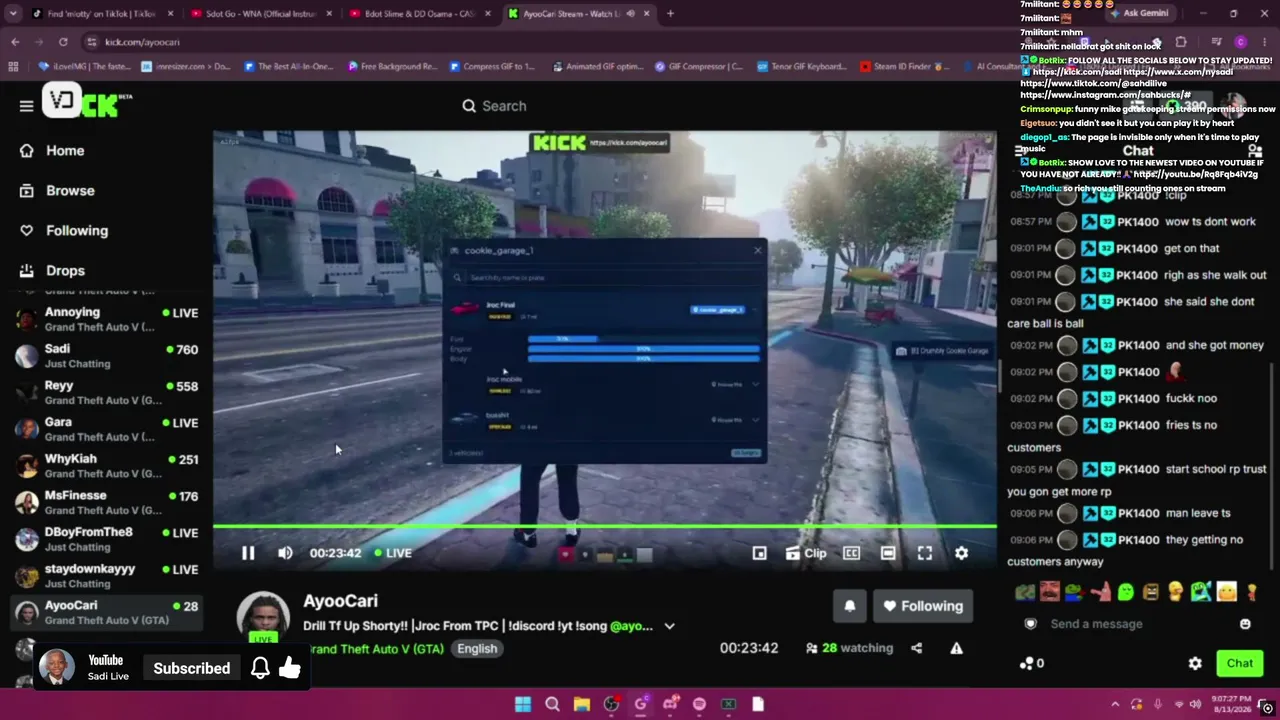Open the browser tab search dropdown
This screenshot has width=1280, height=720.
[x=14, y=14]
